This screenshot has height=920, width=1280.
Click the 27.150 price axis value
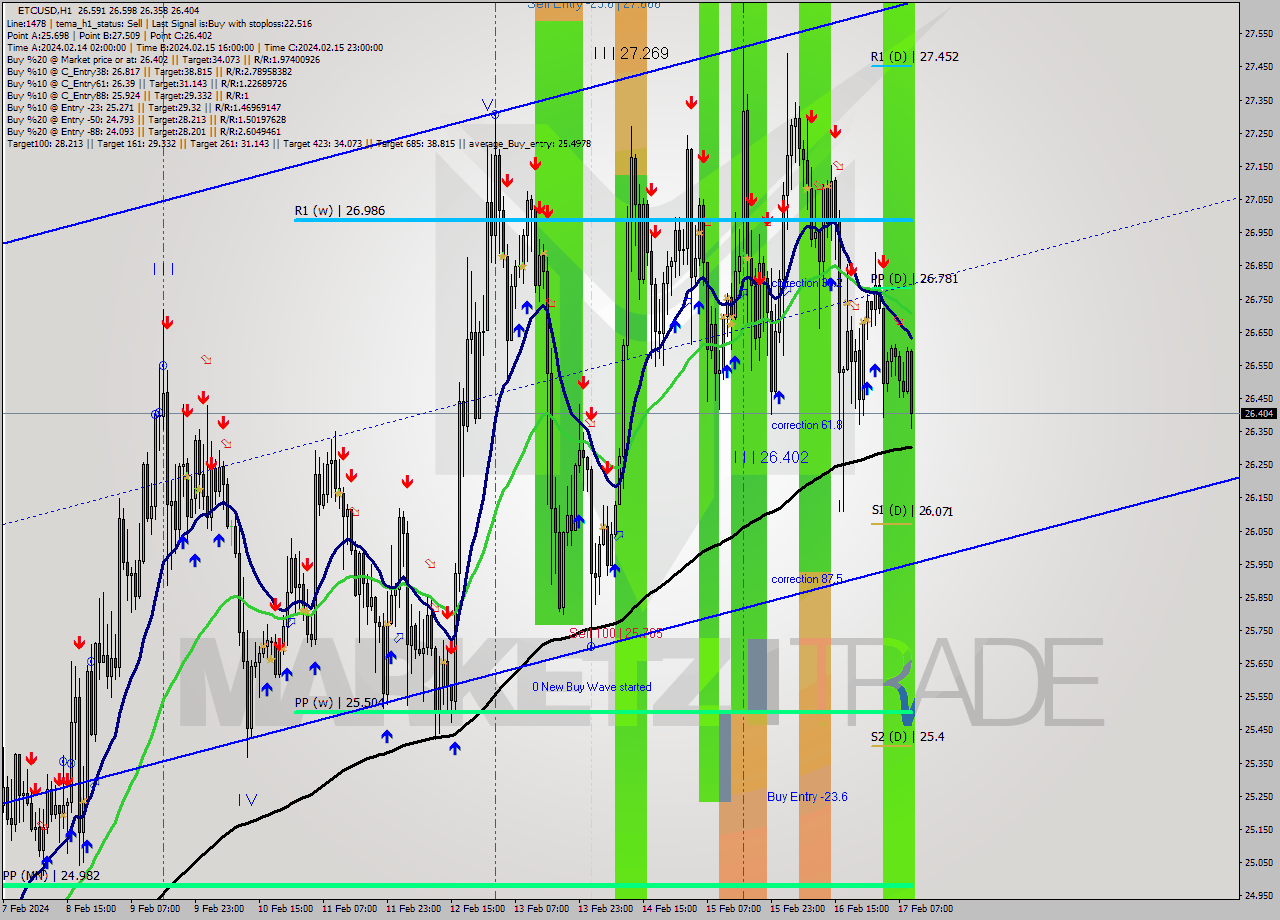pos(1258,166)
